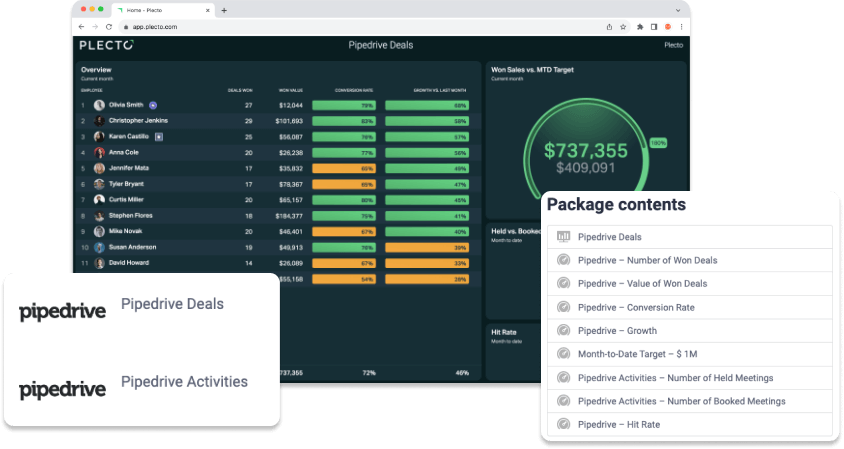Viewport: 844px width, 449px height.
Task: Select the Home - Plecto browser tab
Action: click(x=164, y=10)
